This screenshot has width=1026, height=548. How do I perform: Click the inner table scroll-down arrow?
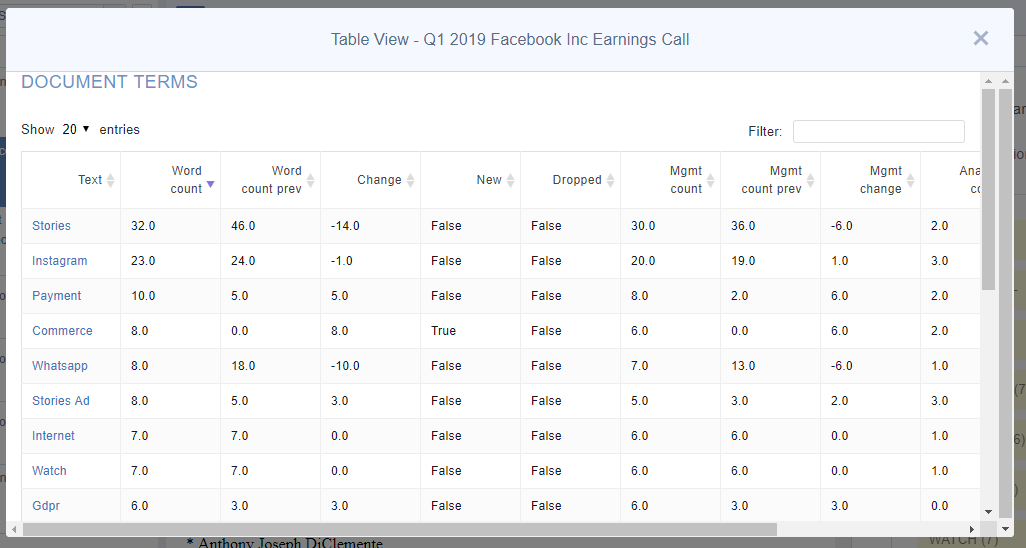[x=988, y=512]
